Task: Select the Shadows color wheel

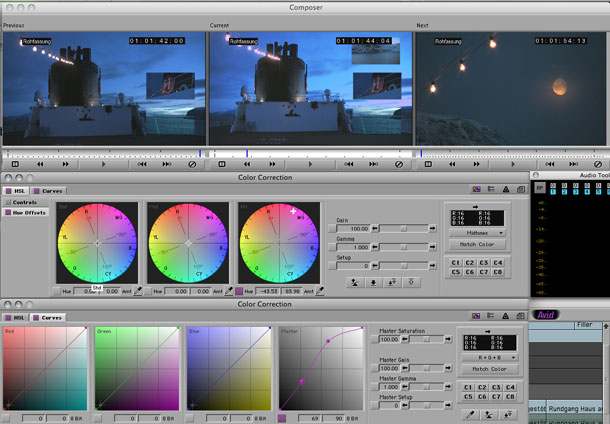Action: (x=97, y=242)
